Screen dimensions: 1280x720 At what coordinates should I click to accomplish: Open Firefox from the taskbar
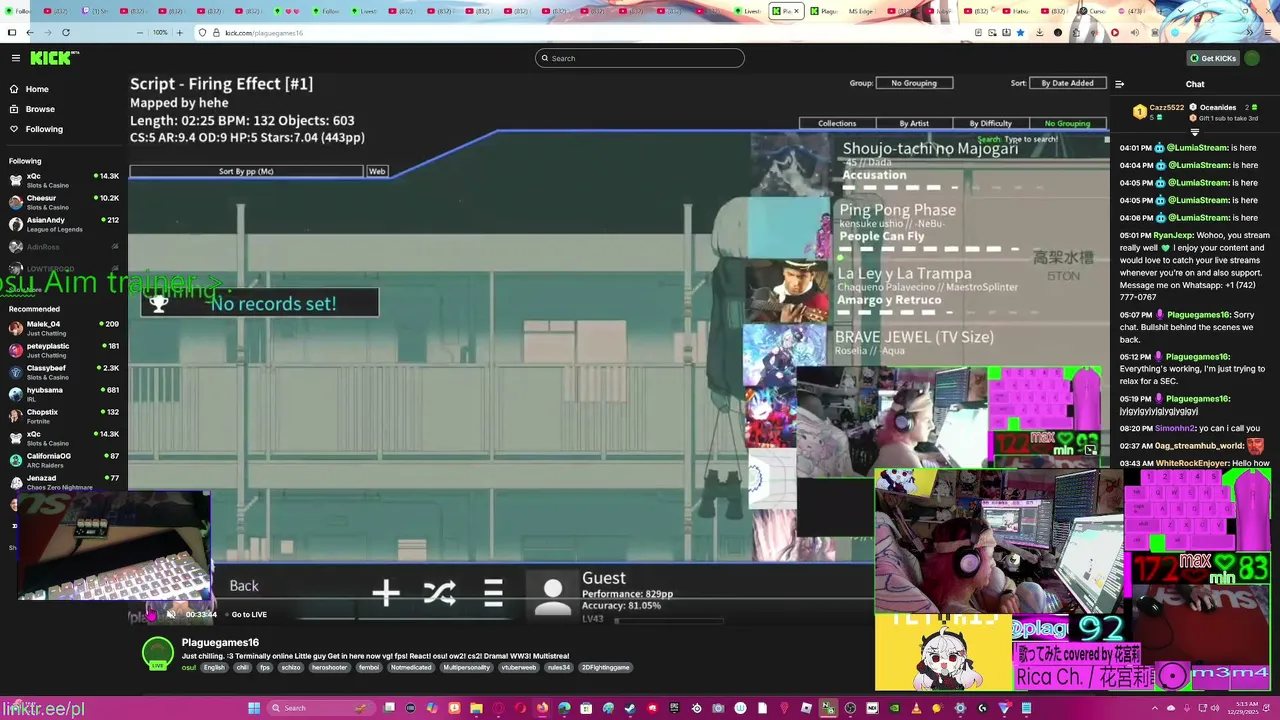(x=542, y=708)
